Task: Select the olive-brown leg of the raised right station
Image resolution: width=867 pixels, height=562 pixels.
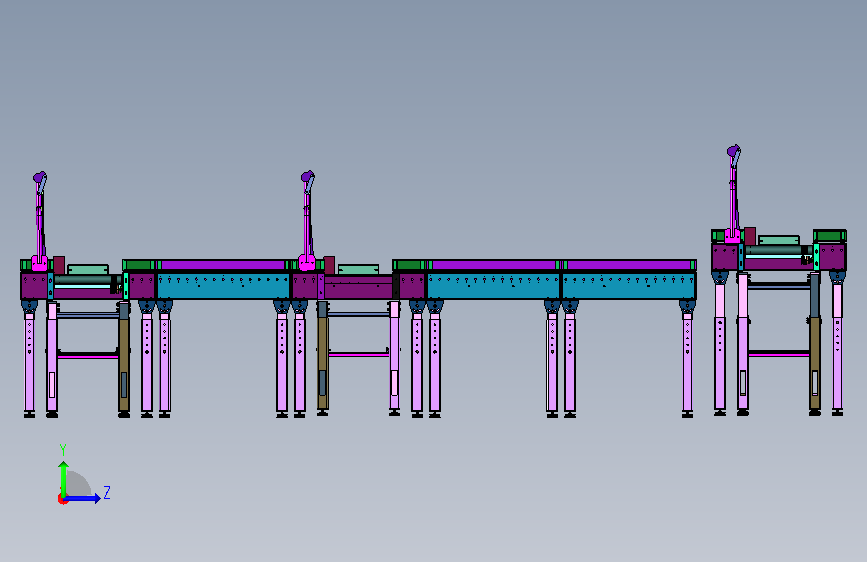Action: (x=814, y=362)
